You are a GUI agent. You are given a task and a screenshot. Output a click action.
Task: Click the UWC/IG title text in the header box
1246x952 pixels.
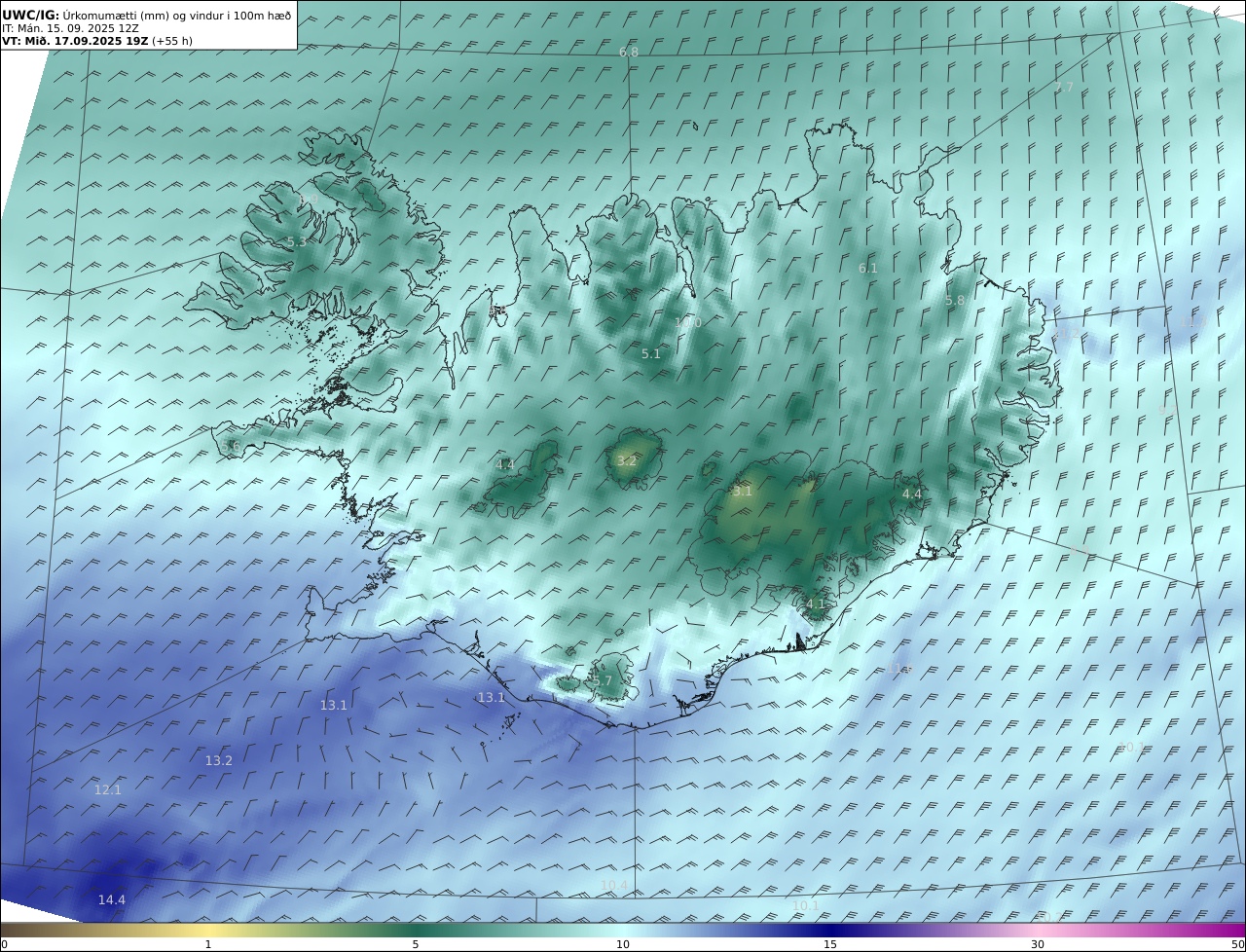tap(30, 15)
